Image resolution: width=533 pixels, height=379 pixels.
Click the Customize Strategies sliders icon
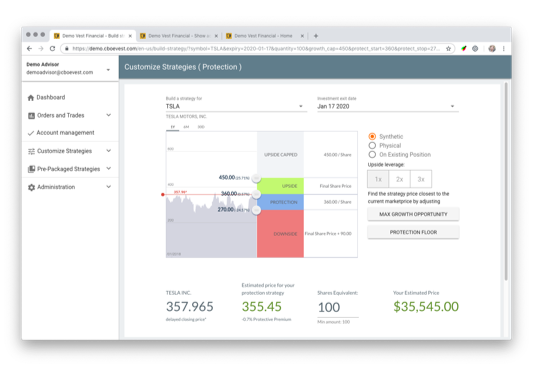31,151
